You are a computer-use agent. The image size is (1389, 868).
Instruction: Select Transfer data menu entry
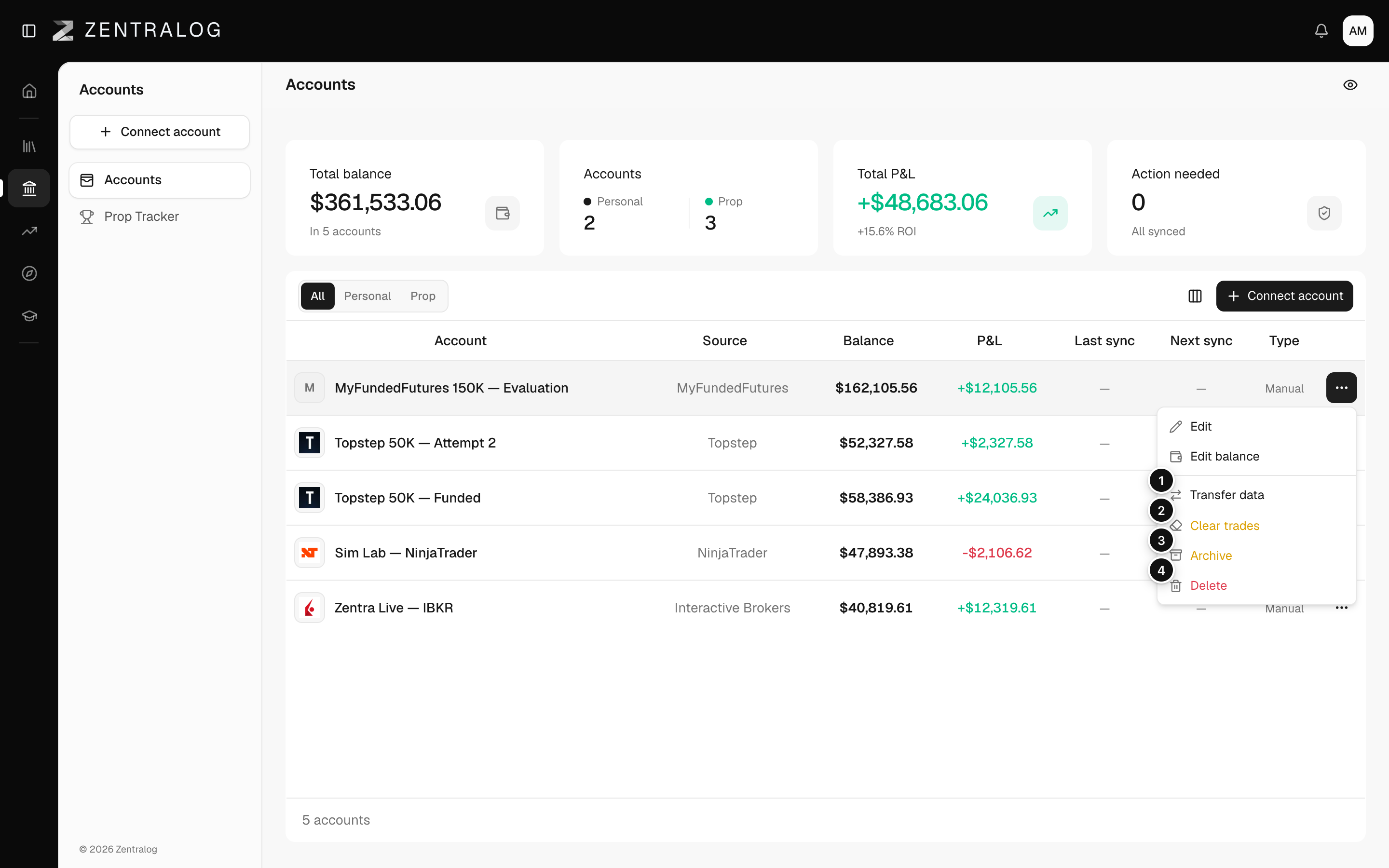point(1256,495)
